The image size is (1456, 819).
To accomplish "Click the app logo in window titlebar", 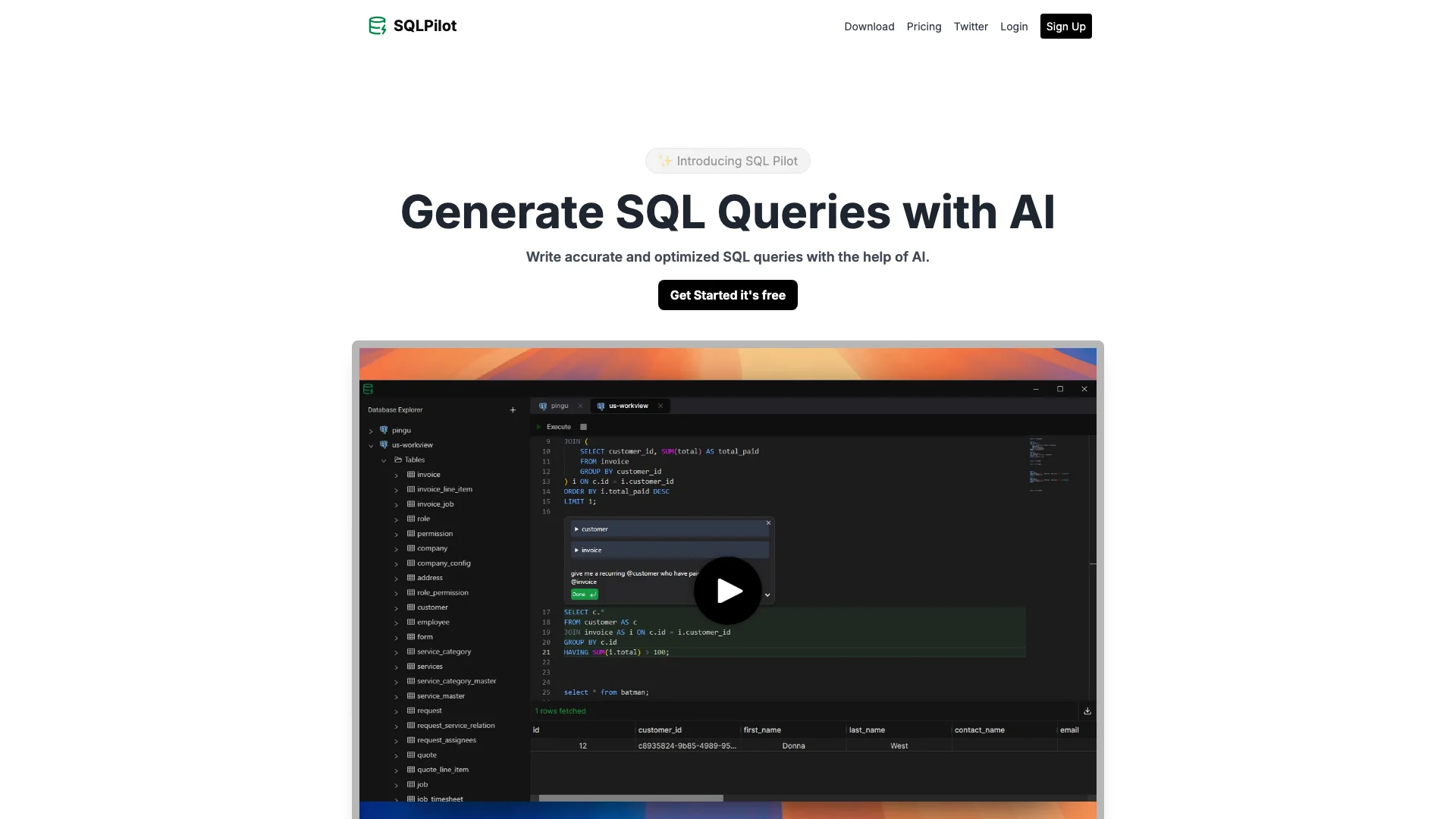I will [368, 389].
